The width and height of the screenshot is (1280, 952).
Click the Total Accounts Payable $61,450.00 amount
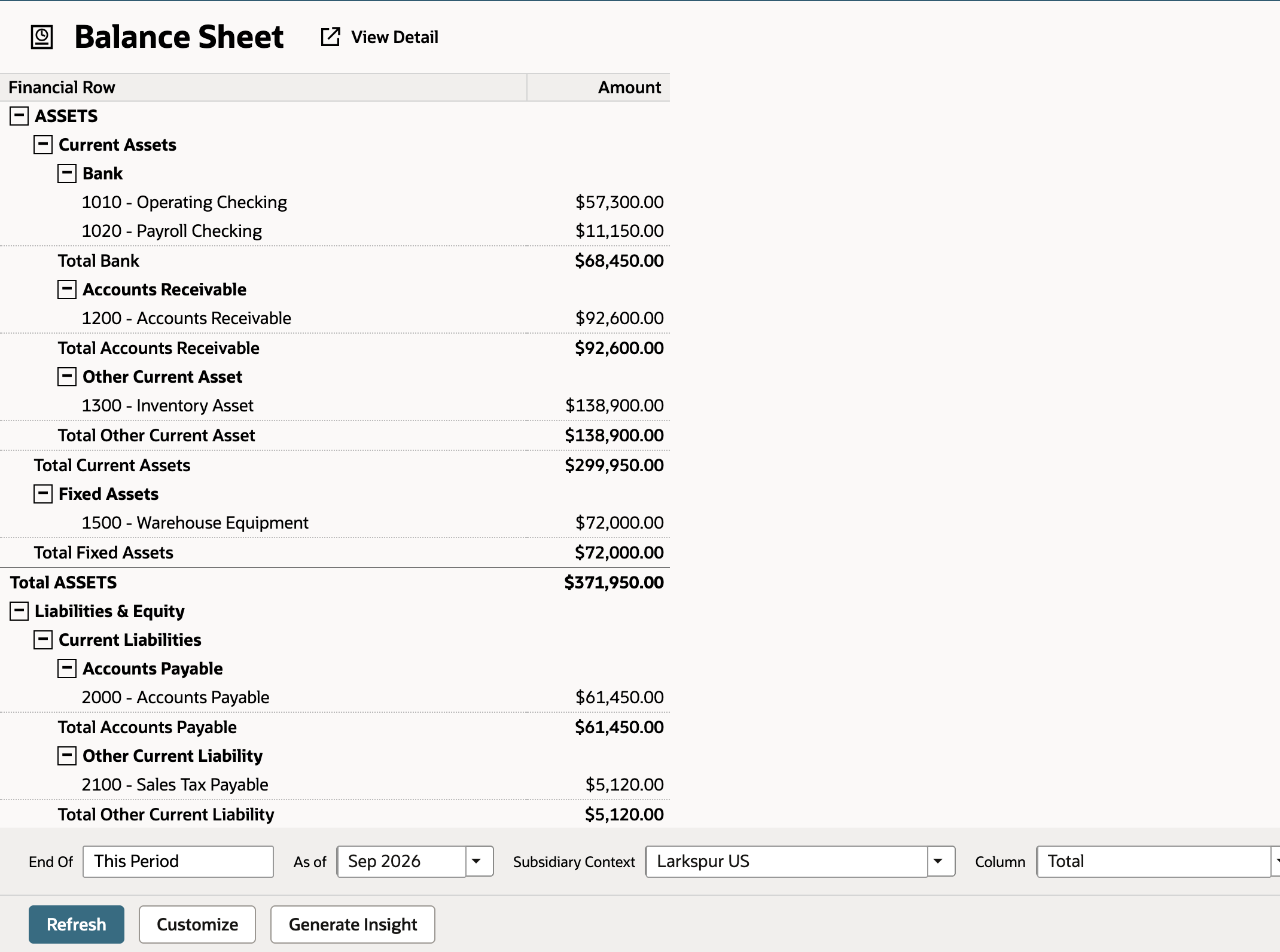(x=619, y=727)
